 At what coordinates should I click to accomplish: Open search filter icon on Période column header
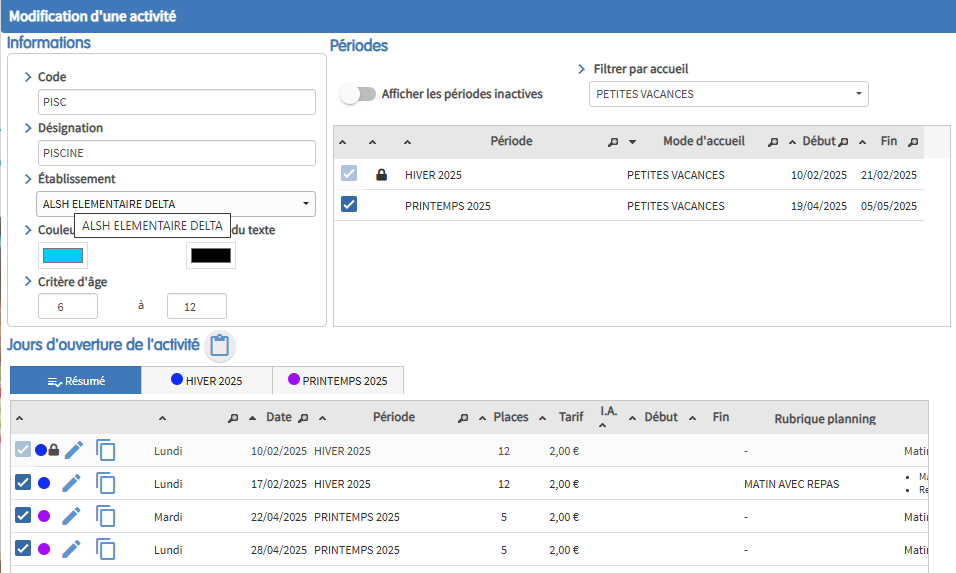coord(613,142)
